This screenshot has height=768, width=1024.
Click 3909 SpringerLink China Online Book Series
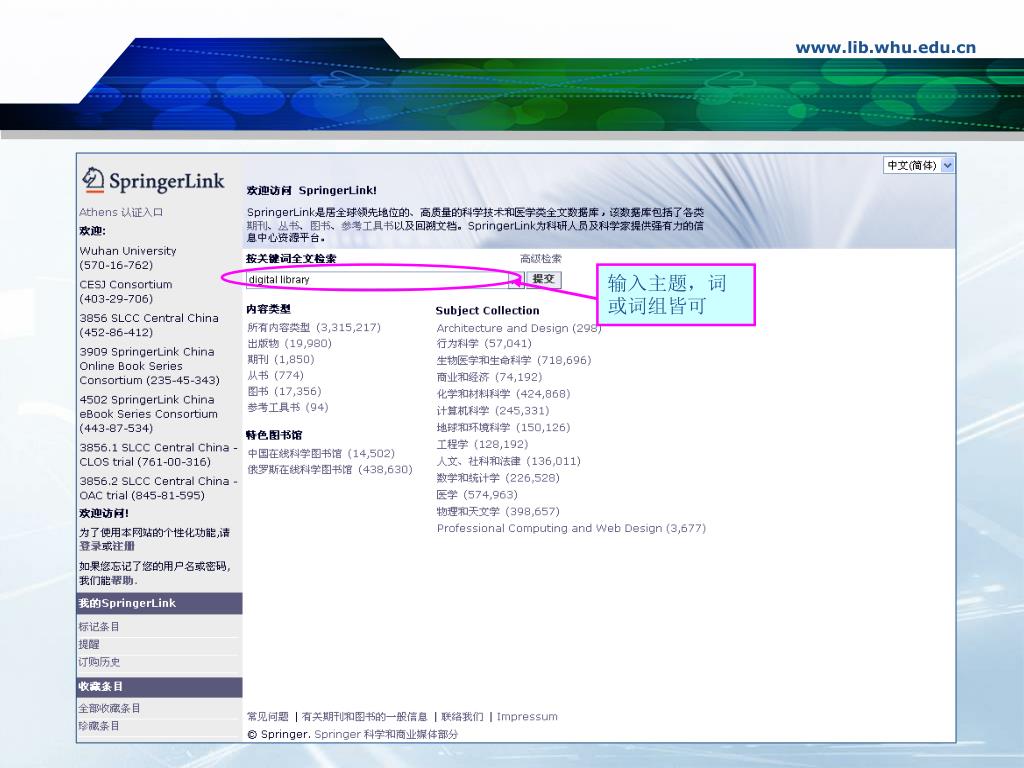point(150,366)
